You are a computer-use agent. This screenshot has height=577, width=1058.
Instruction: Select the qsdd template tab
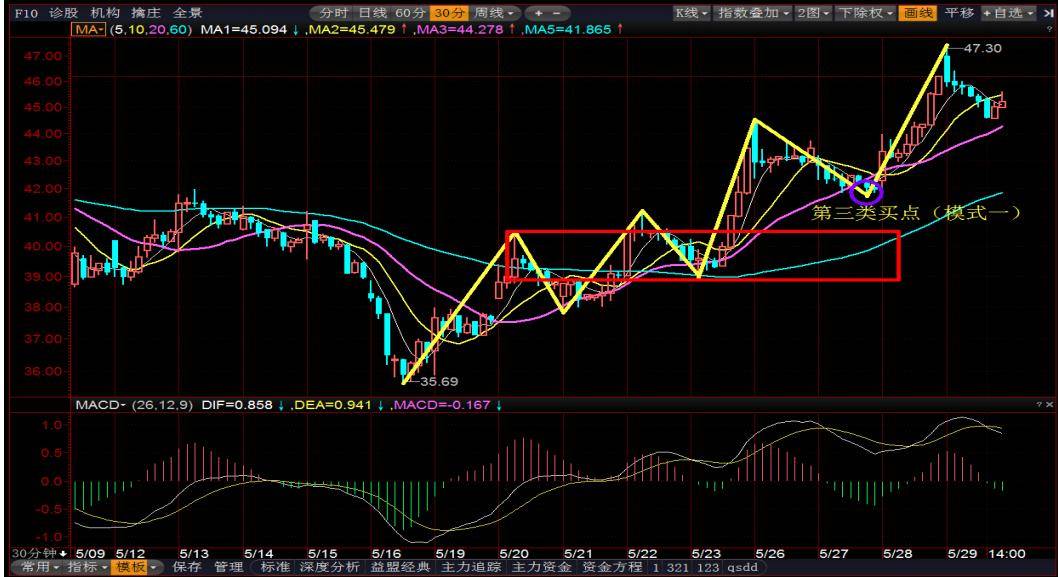pos(741,568)
